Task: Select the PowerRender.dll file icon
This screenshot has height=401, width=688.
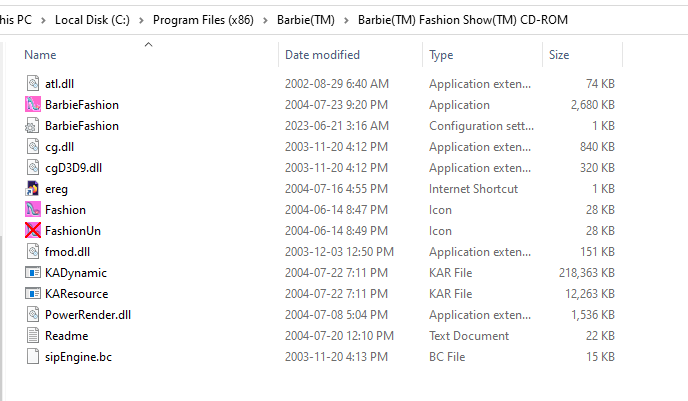Action: [x=32, y=314]
